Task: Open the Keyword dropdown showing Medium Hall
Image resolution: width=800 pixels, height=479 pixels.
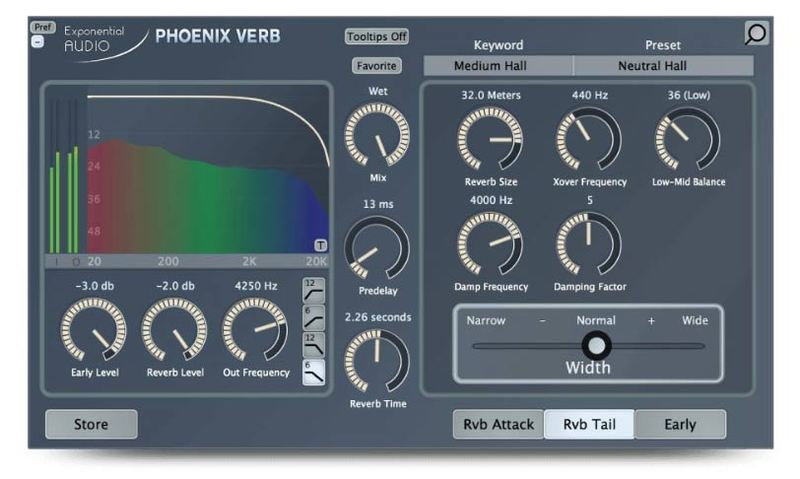Action: coord(498,66)
